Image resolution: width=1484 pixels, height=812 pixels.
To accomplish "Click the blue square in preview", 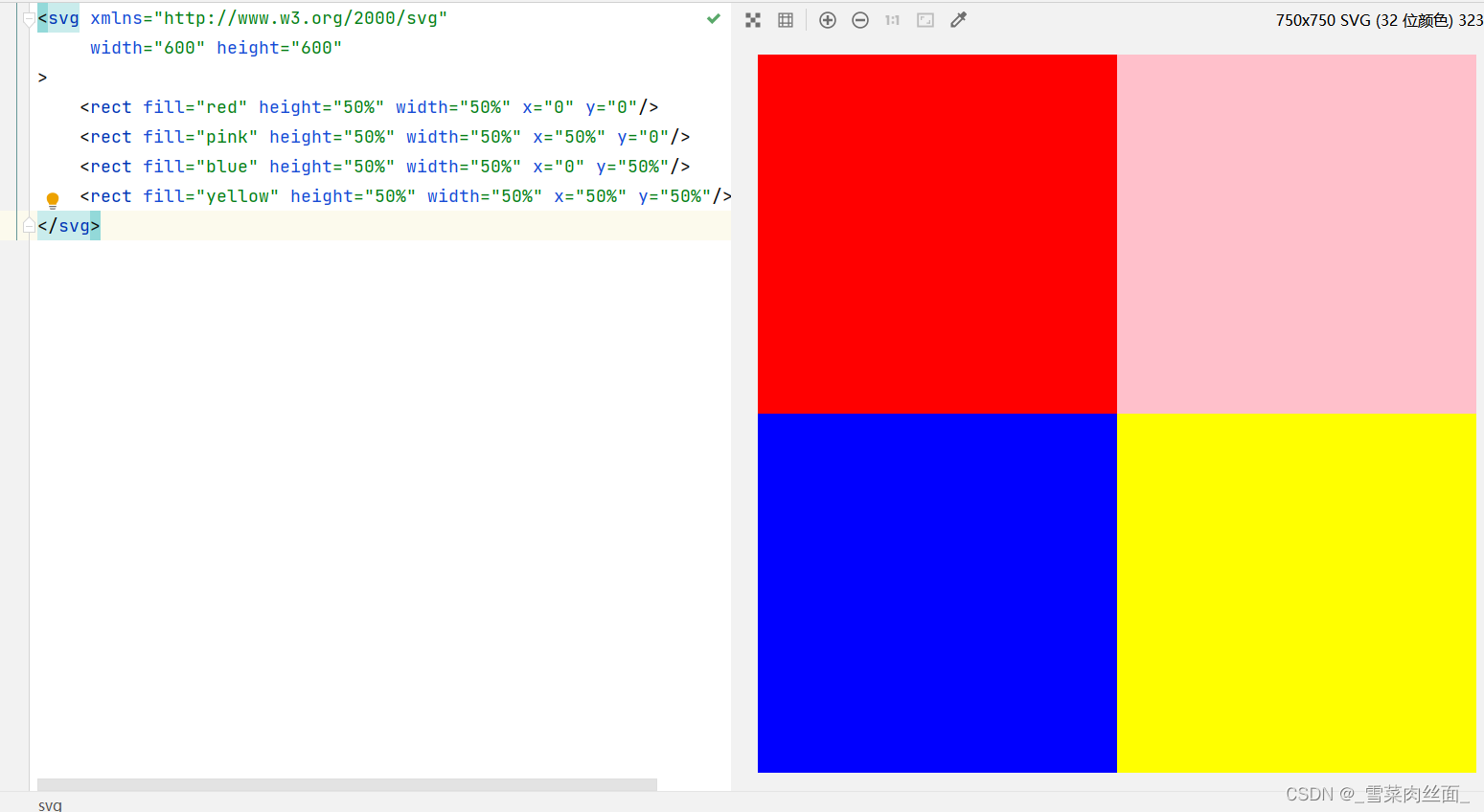I will point(937,593).
